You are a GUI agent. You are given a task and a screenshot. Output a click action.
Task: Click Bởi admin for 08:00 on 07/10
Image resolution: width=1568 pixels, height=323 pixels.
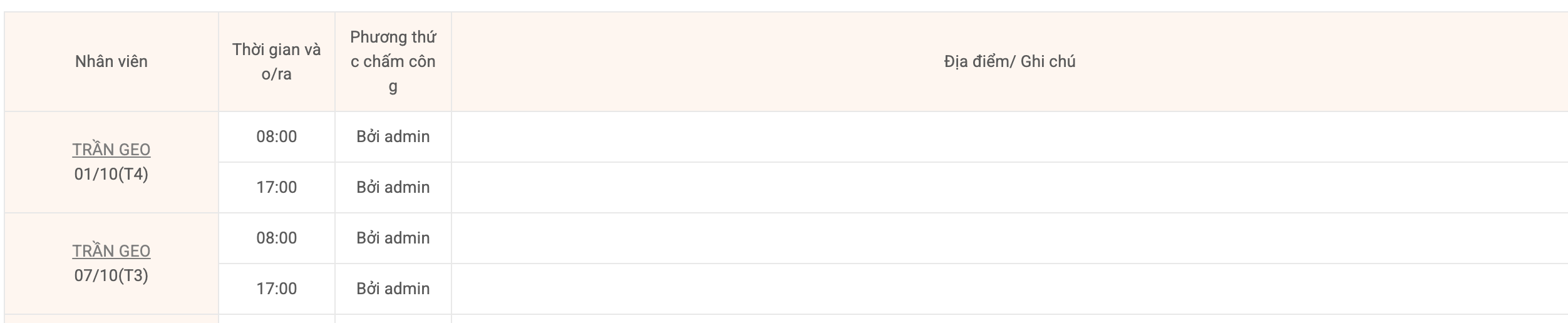click(393, 238)
